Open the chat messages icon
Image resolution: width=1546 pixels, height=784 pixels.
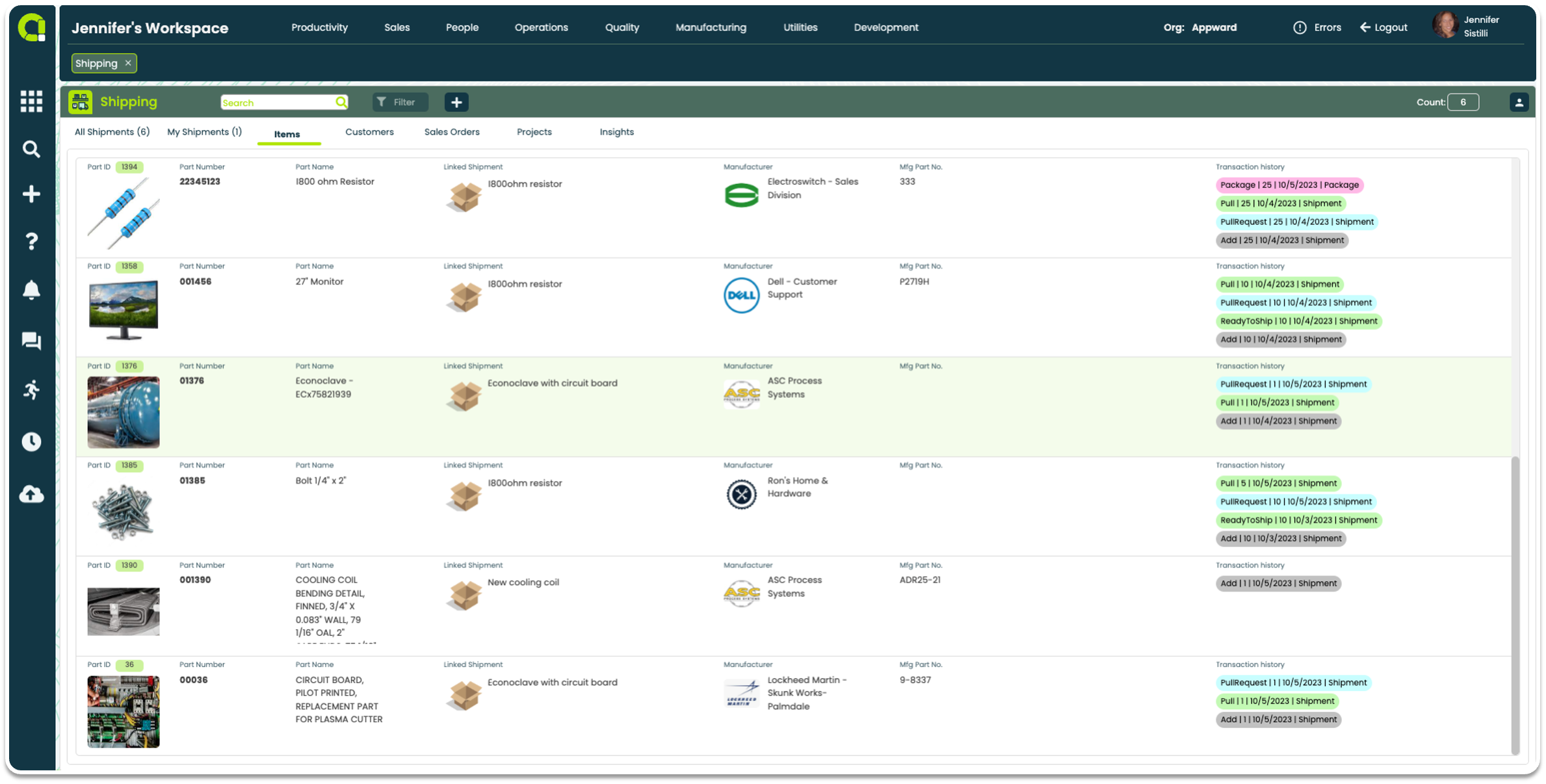click(31, 341)
